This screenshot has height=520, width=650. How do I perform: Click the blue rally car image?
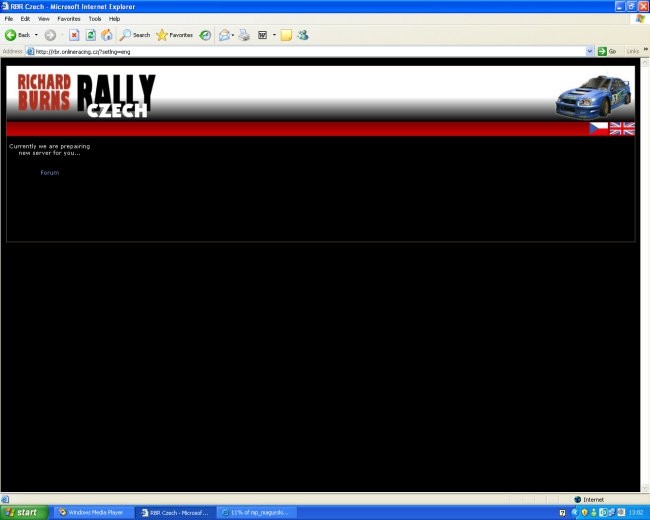point(594,97)
